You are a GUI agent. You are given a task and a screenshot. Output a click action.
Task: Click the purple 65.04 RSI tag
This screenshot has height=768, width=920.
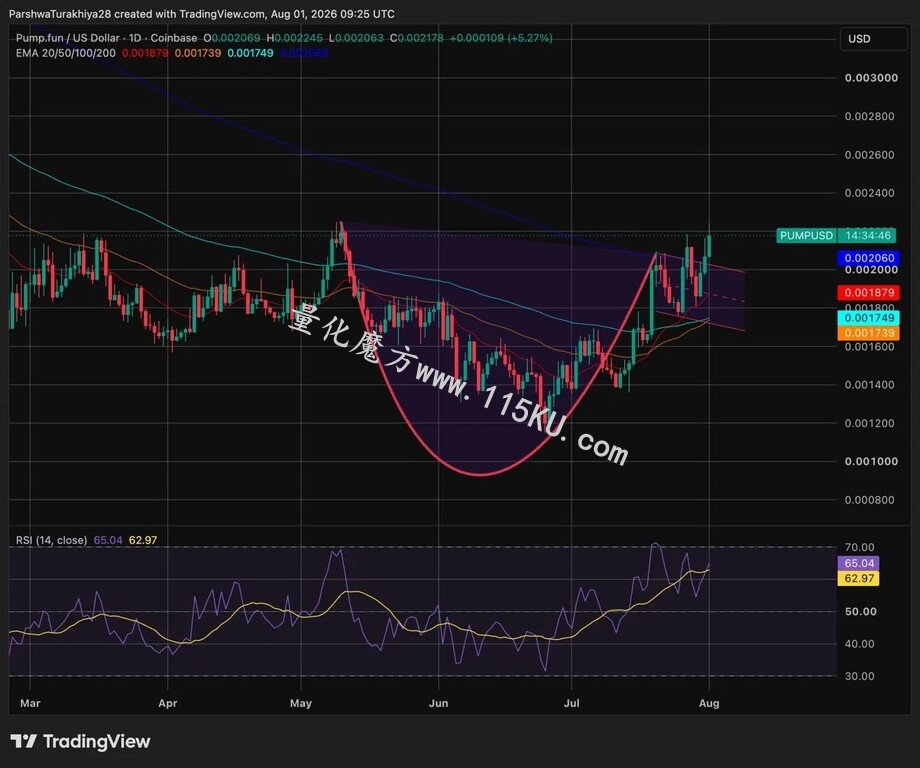[858, 563]
